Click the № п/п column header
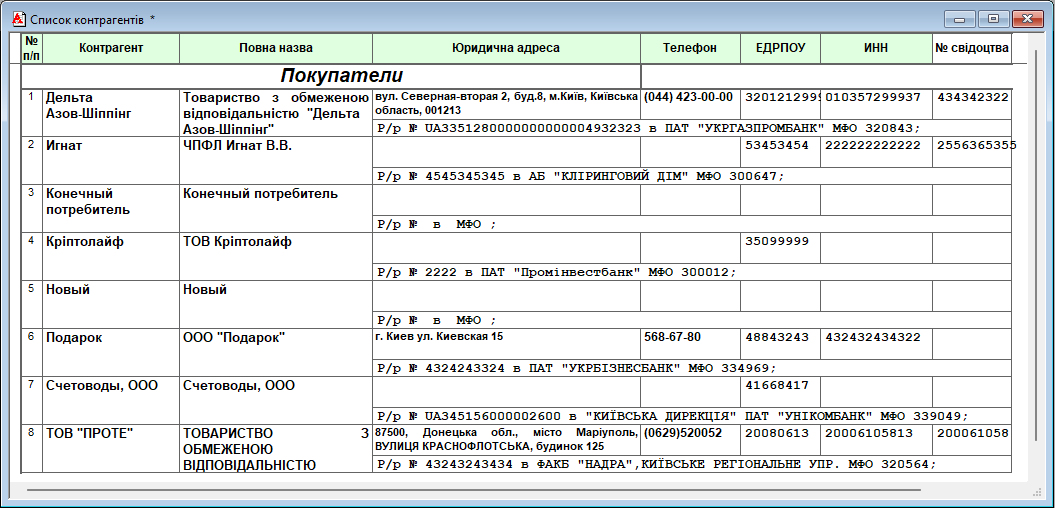Image resolution: width=1055 pixels, height=508 pixels. tap(32, 48)
